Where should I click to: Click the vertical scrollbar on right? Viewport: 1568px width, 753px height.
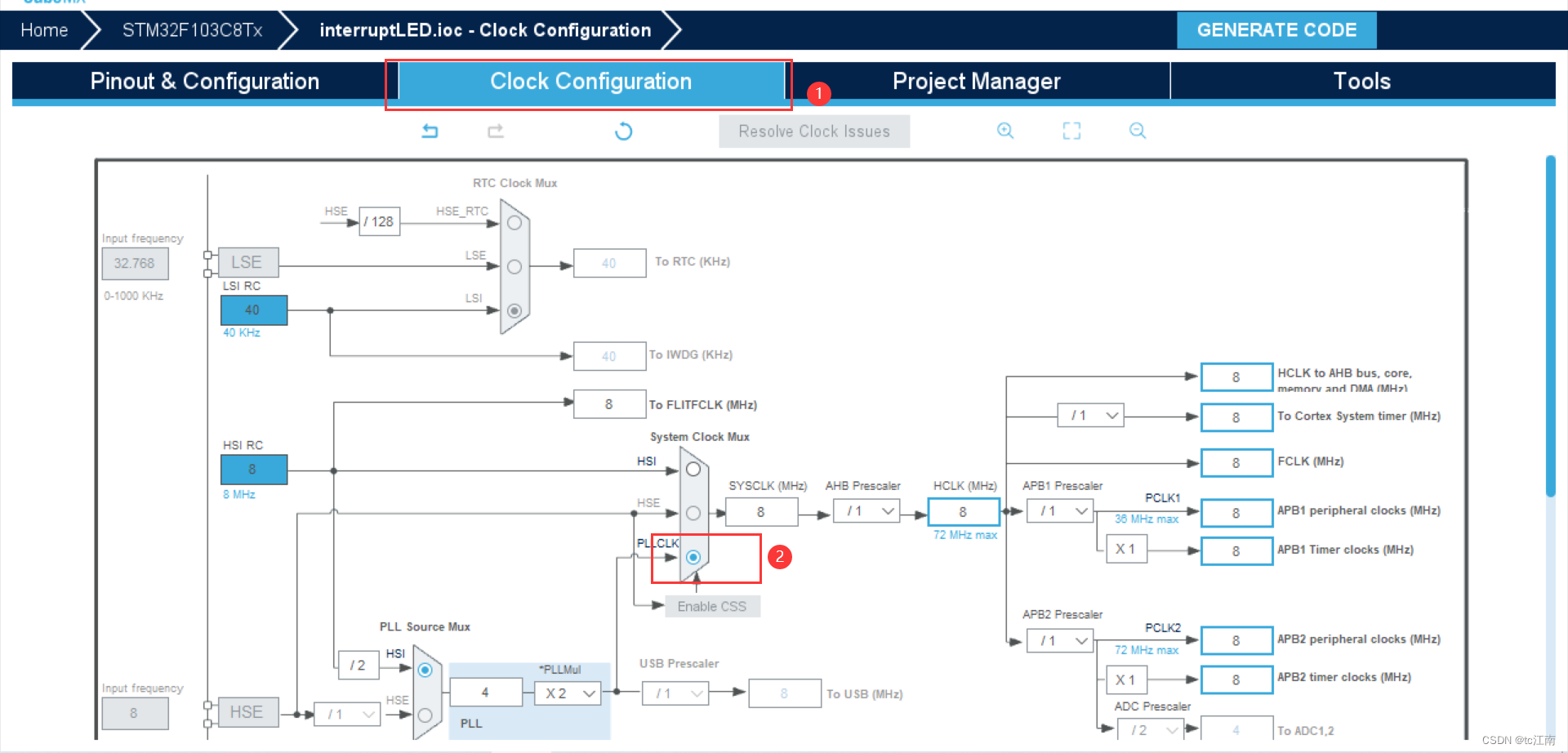1551,327
